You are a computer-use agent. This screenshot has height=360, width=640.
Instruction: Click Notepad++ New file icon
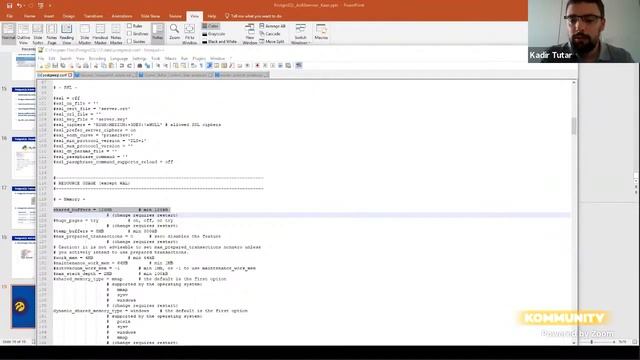pos(41,66)
